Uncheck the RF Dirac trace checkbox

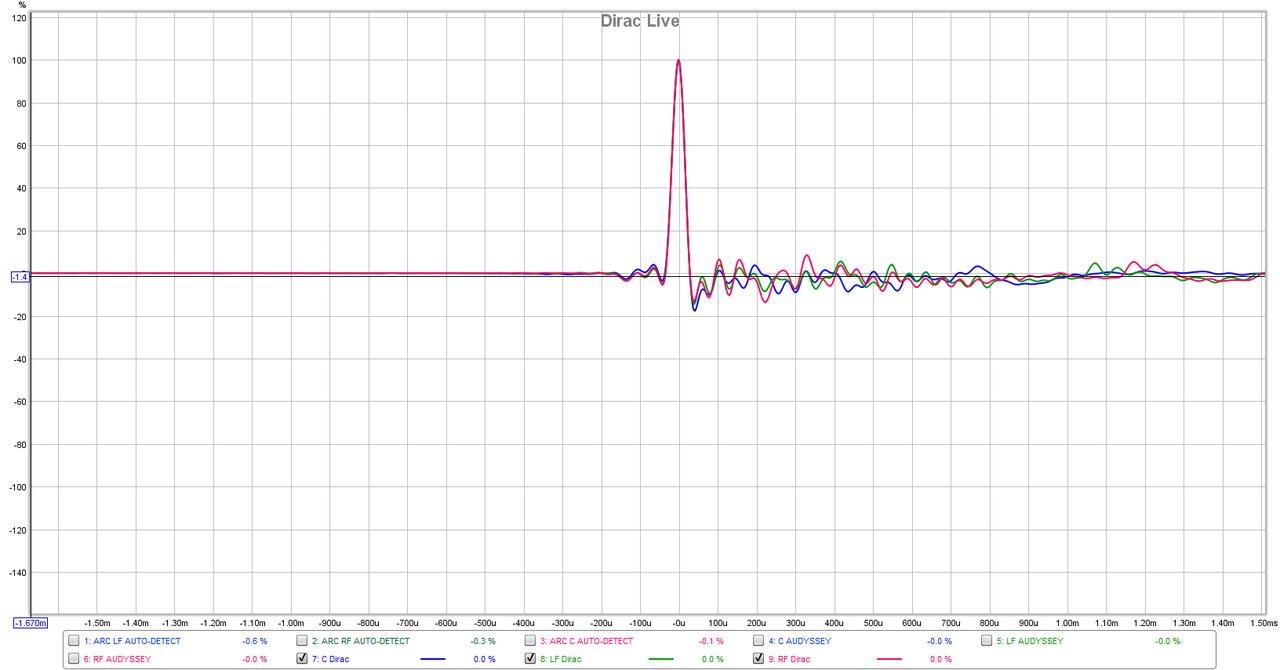(x=758, y=659)
